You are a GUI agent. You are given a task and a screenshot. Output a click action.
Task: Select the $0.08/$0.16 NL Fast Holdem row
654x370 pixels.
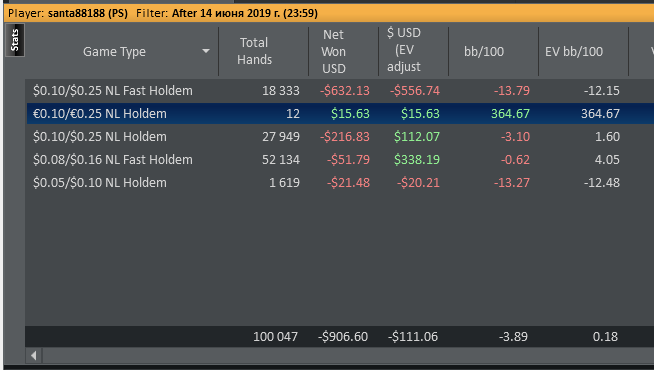click(340, 159)
